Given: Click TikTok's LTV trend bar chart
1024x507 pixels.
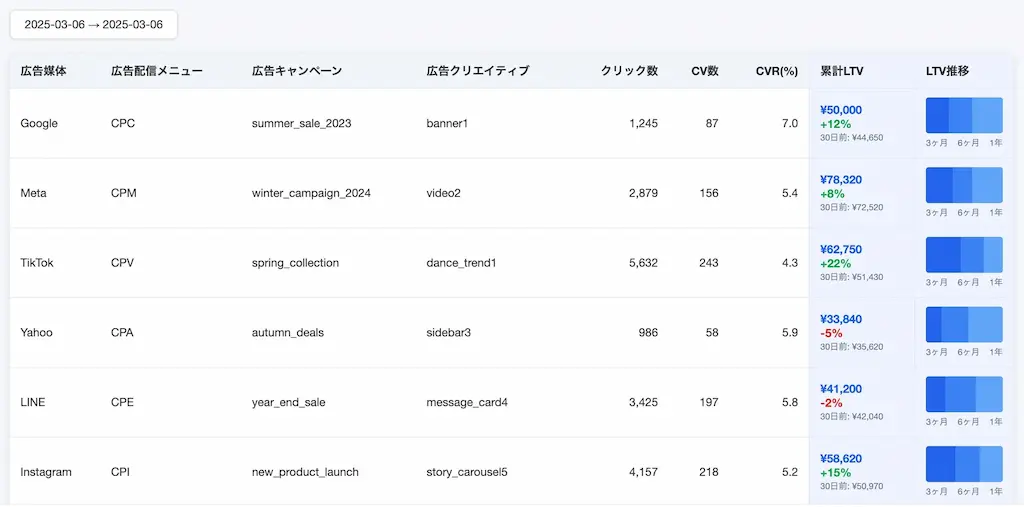Looking at the screenshot, I should point(964,255).
